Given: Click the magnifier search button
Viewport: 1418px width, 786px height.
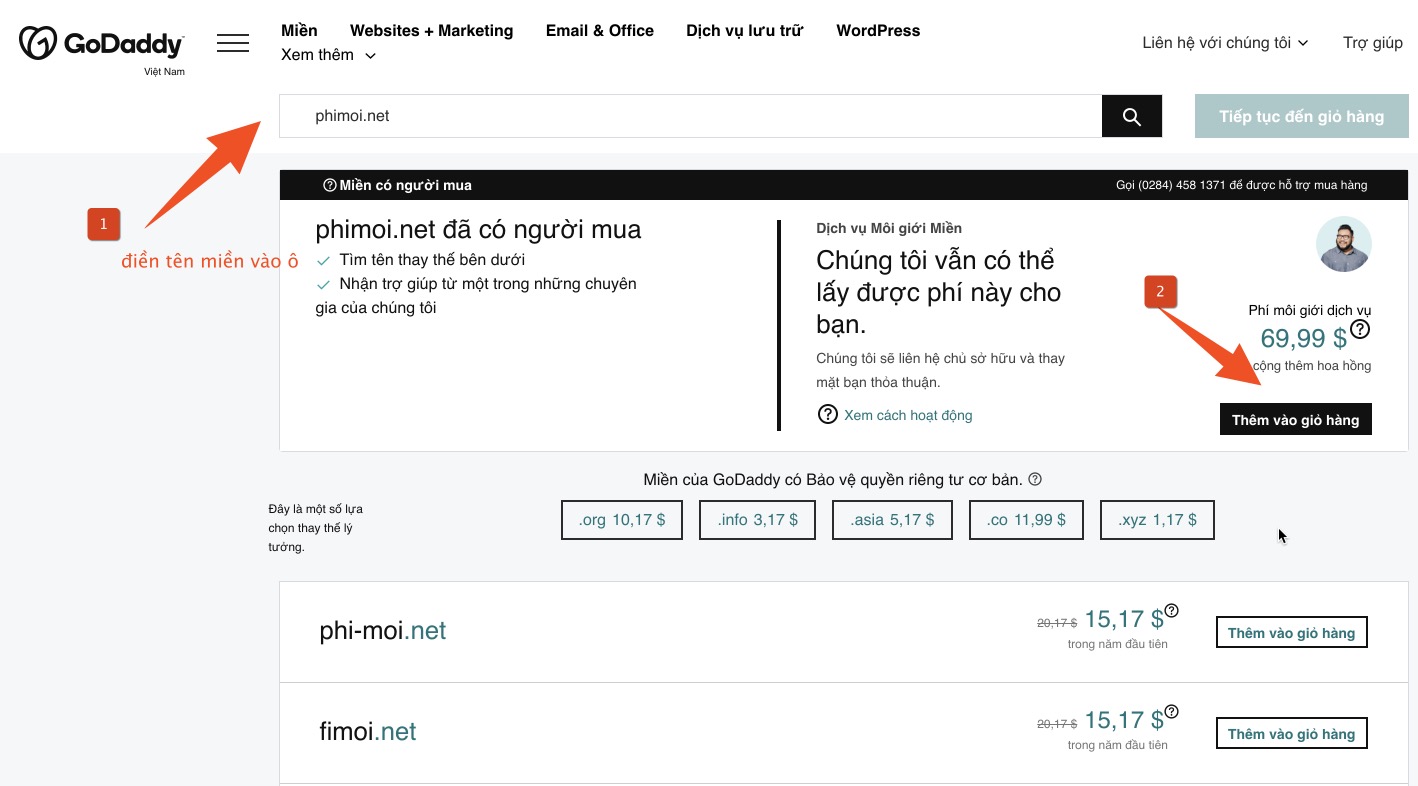Looking at the screenshot, I should pyautogui.click(x=1131, y=117).
